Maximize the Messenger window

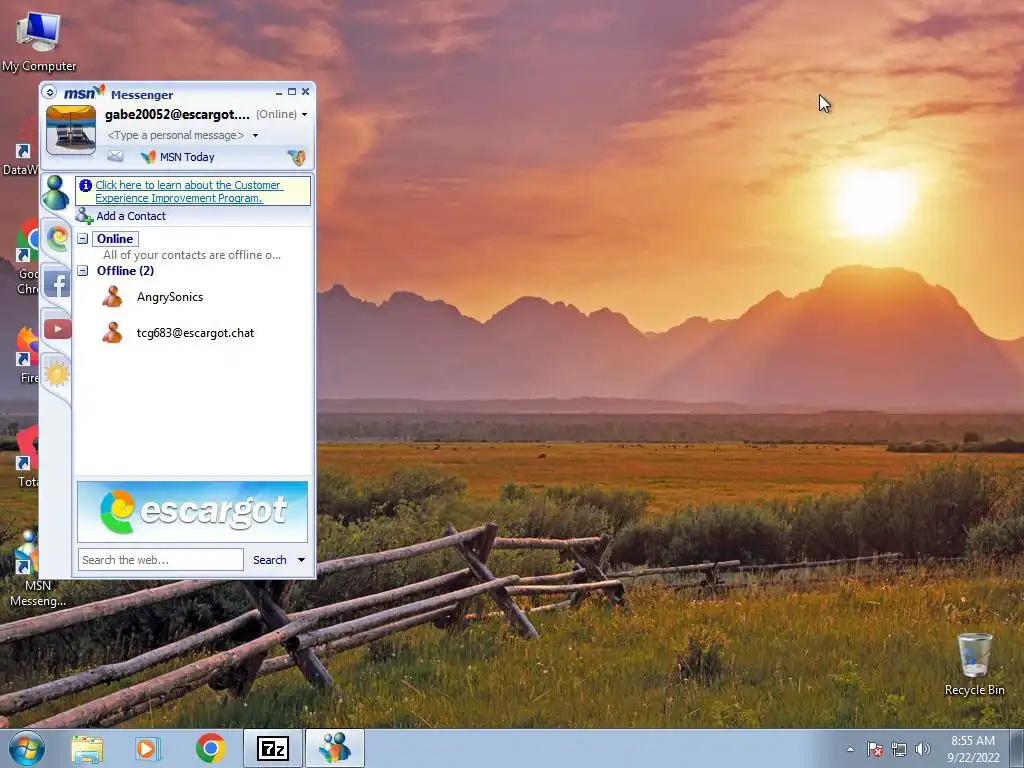pyautogui.click(x=292, y=92)
